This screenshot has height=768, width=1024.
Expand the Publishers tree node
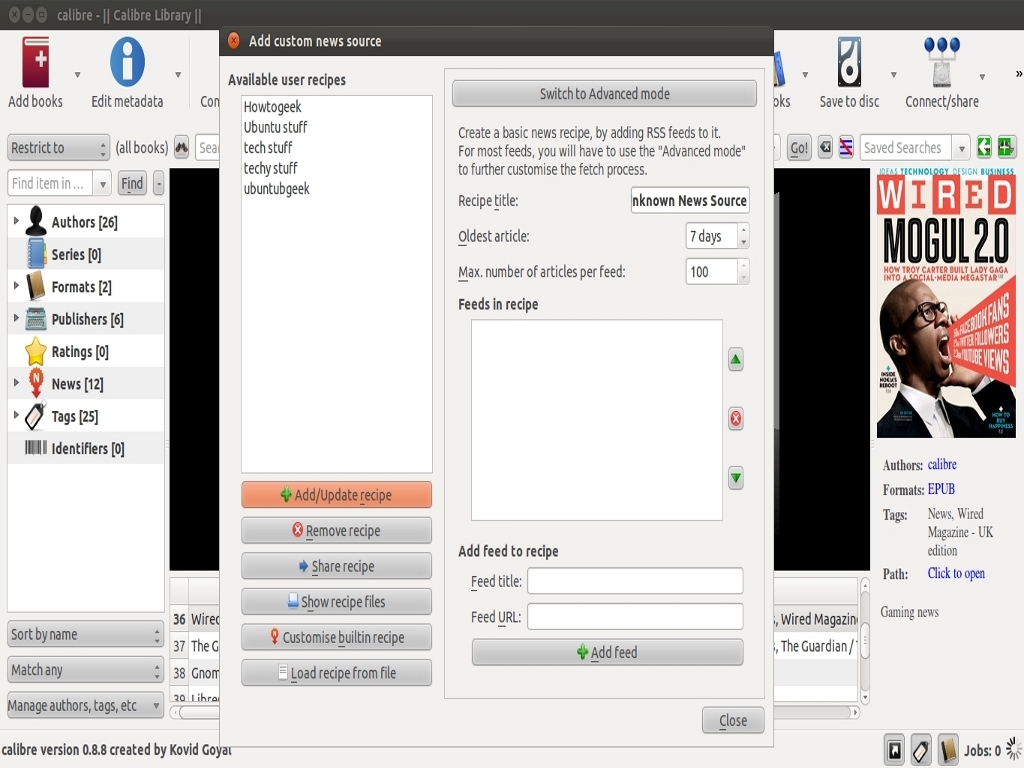pyautogui.click(x=16, y=318)
